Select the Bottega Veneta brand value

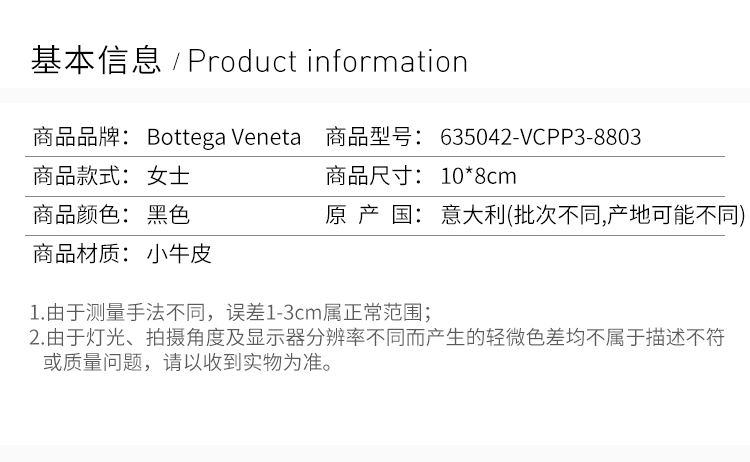point(224,137)
